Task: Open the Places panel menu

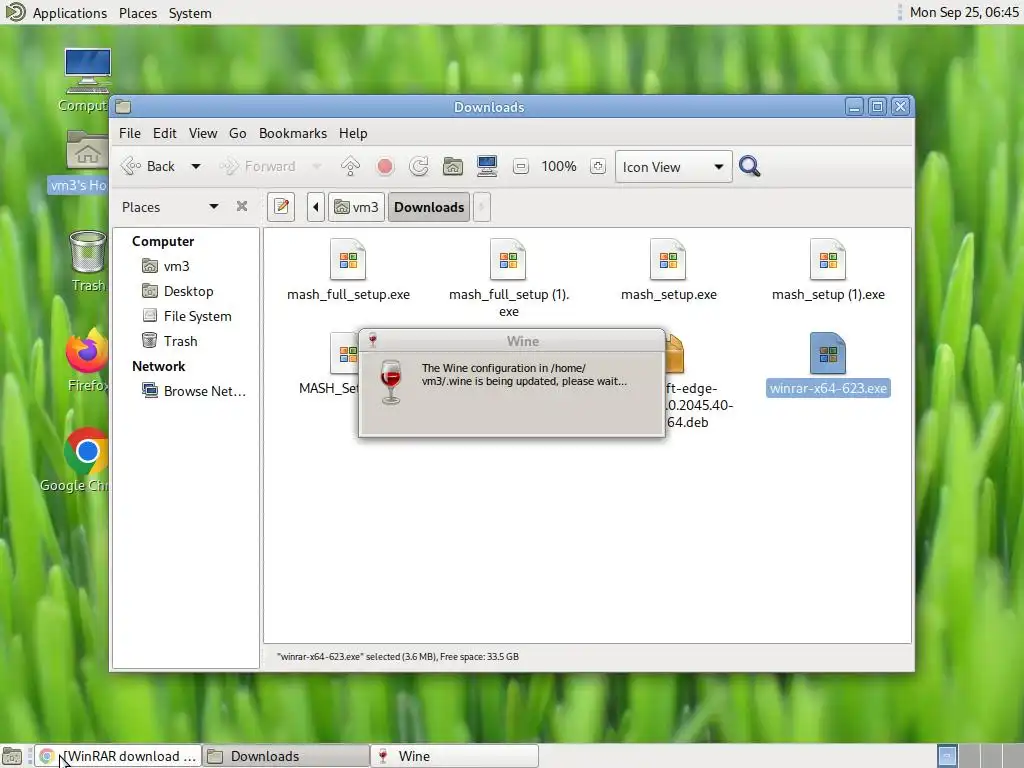Action: tap(138, 13)
